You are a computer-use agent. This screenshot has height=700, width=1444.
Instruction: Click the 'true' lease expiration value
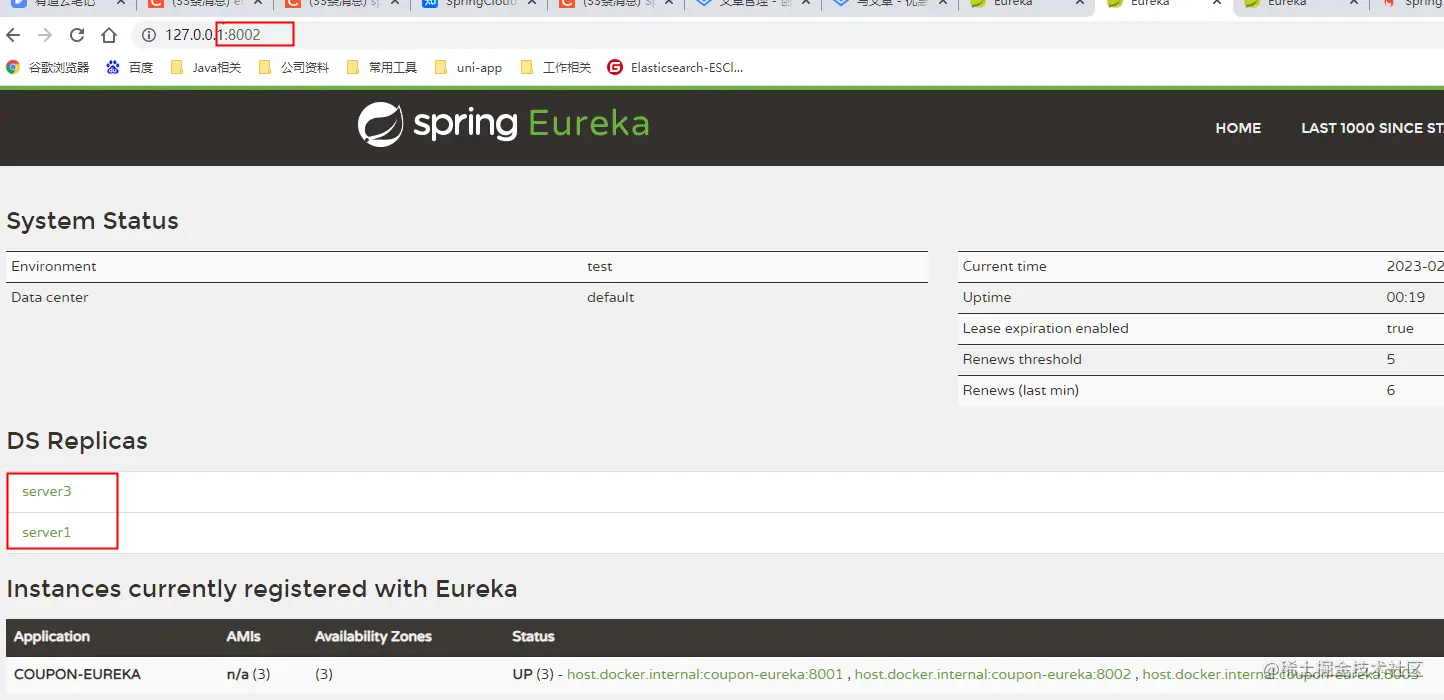(x=1400, y=328)
